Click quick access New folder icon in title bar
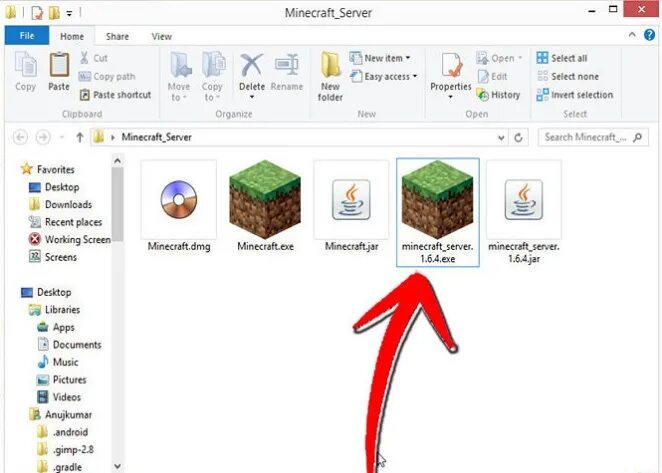The width and height of the screenshot is (662, 473). click(54, 13)
